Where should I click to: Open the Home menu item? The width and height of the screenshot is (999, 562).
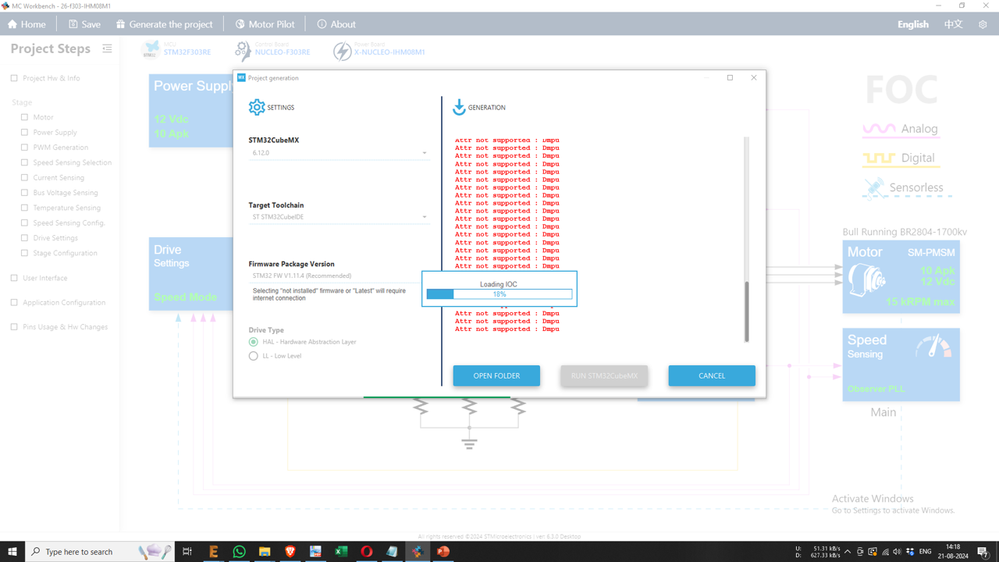pos(27,24)
